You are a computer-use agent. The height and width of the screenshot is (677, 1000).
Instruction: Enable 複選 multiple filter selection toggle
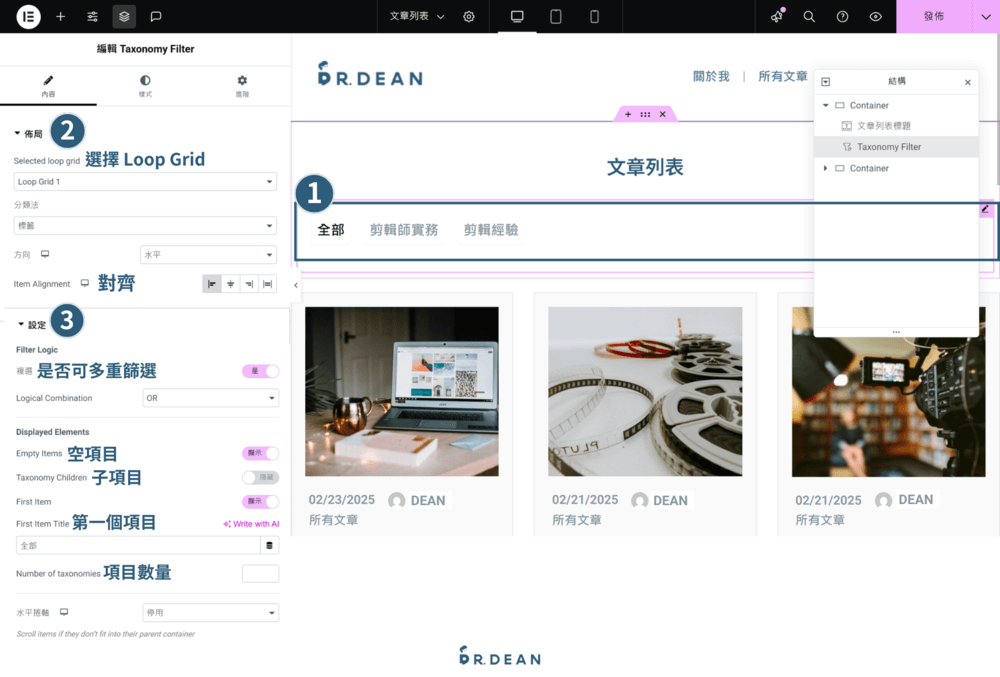click(258, 369)
